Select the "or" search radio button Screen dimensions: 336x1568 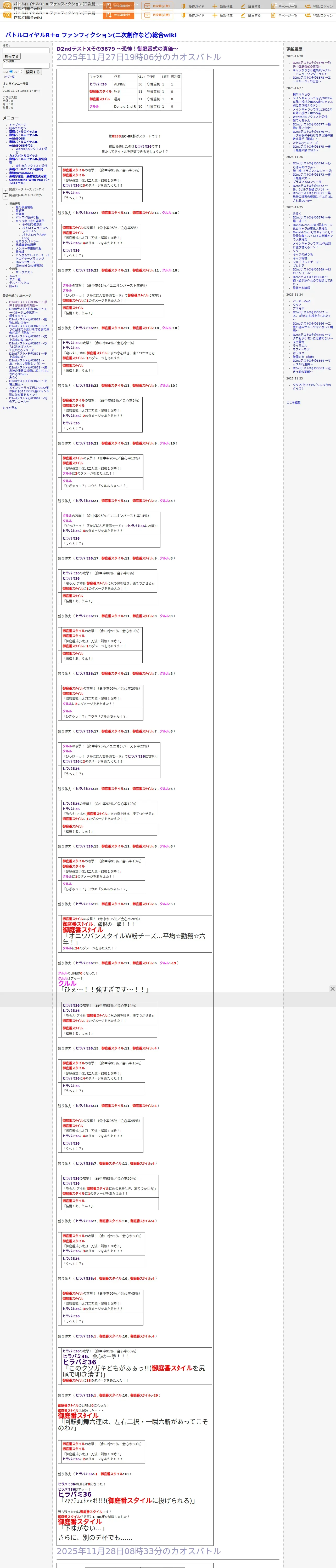pos(20,71)
